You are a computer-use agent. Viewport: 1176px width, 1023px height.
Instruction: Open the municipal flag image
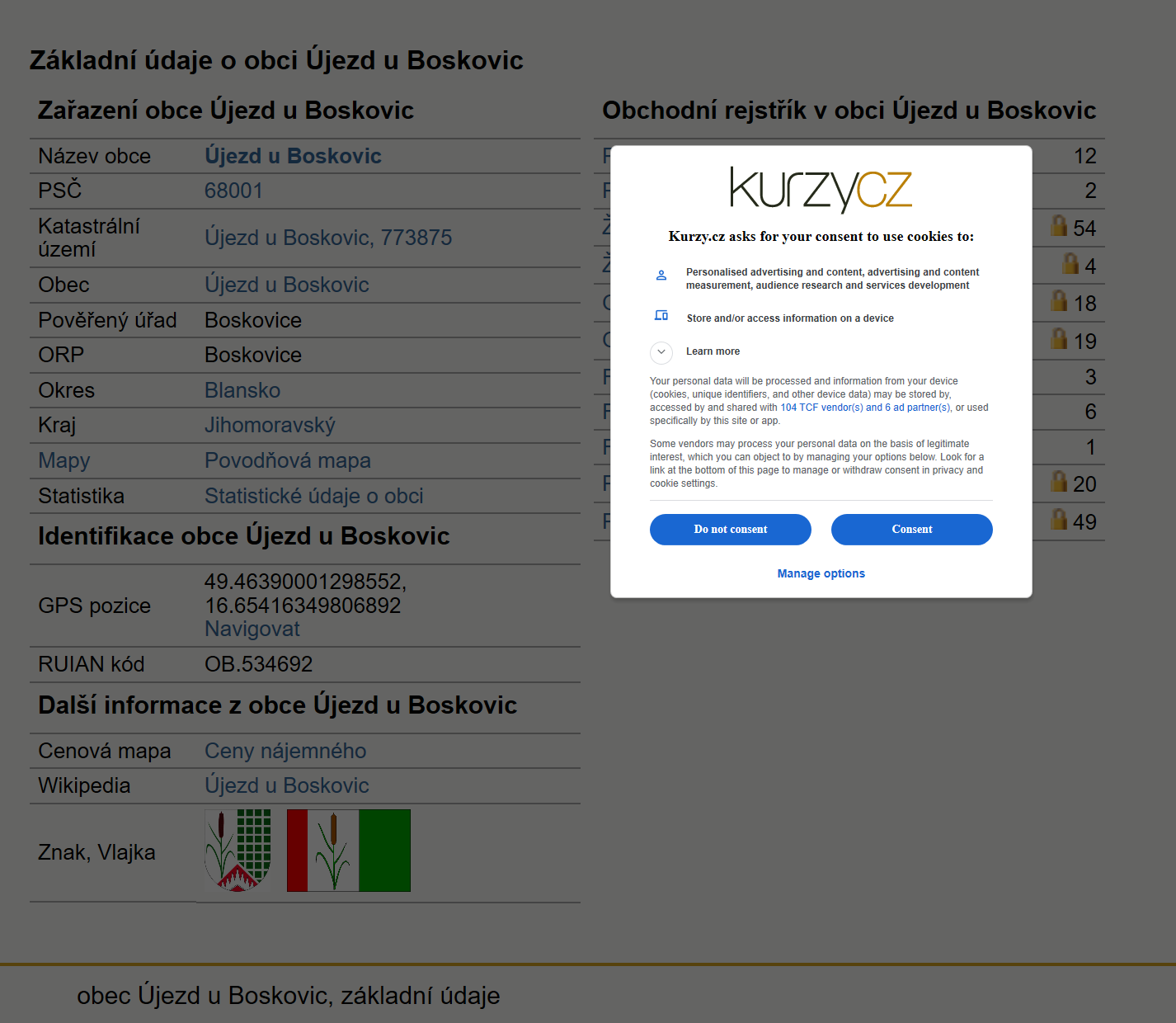[349, 851]
